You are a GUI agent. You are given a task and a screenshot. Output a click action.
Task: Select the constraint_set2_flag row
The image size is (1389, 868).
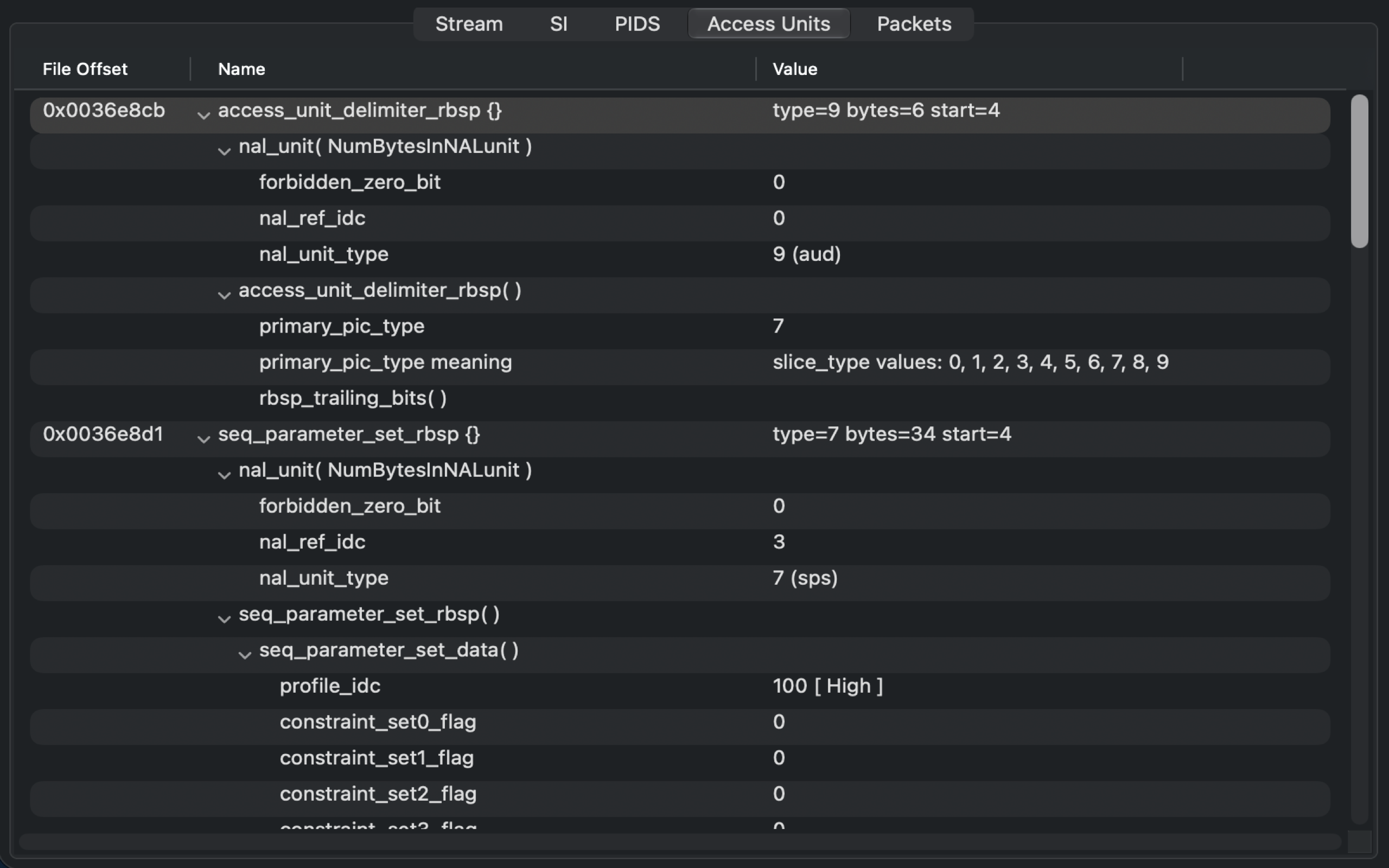point(680,799)
